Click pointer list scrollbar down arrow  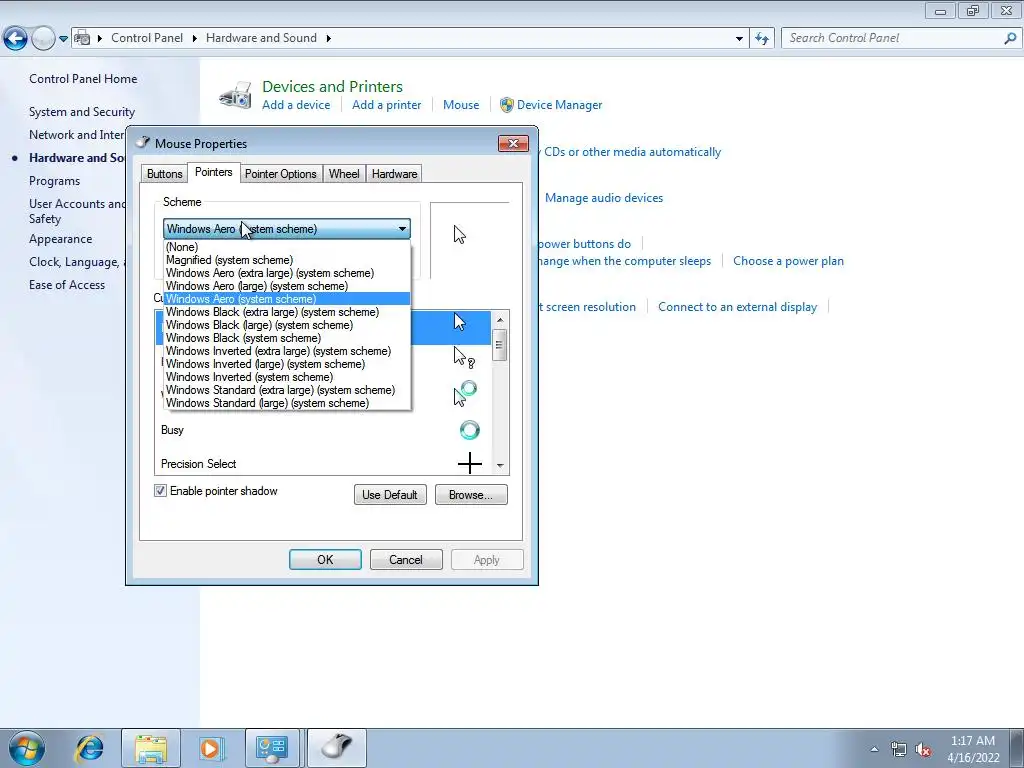pos(500,465)
